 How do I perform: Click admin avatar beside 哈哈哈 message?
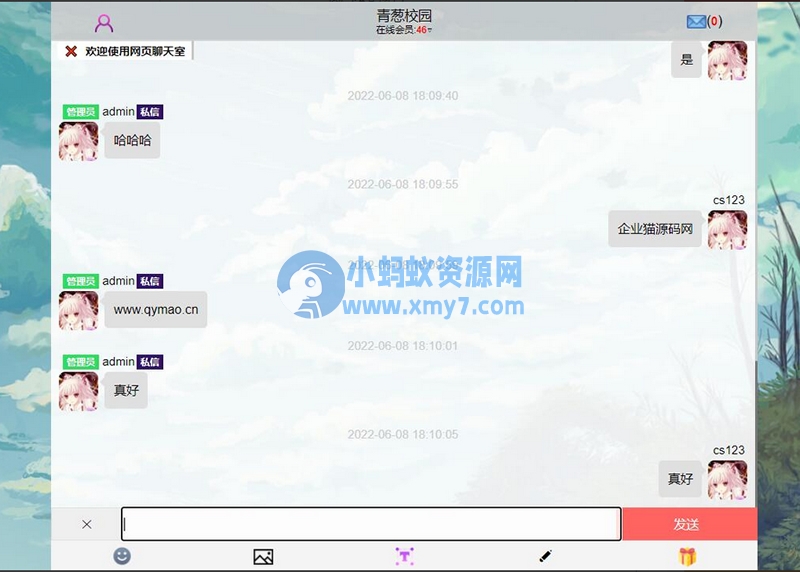pyautogui.click(x=79, y=141)
